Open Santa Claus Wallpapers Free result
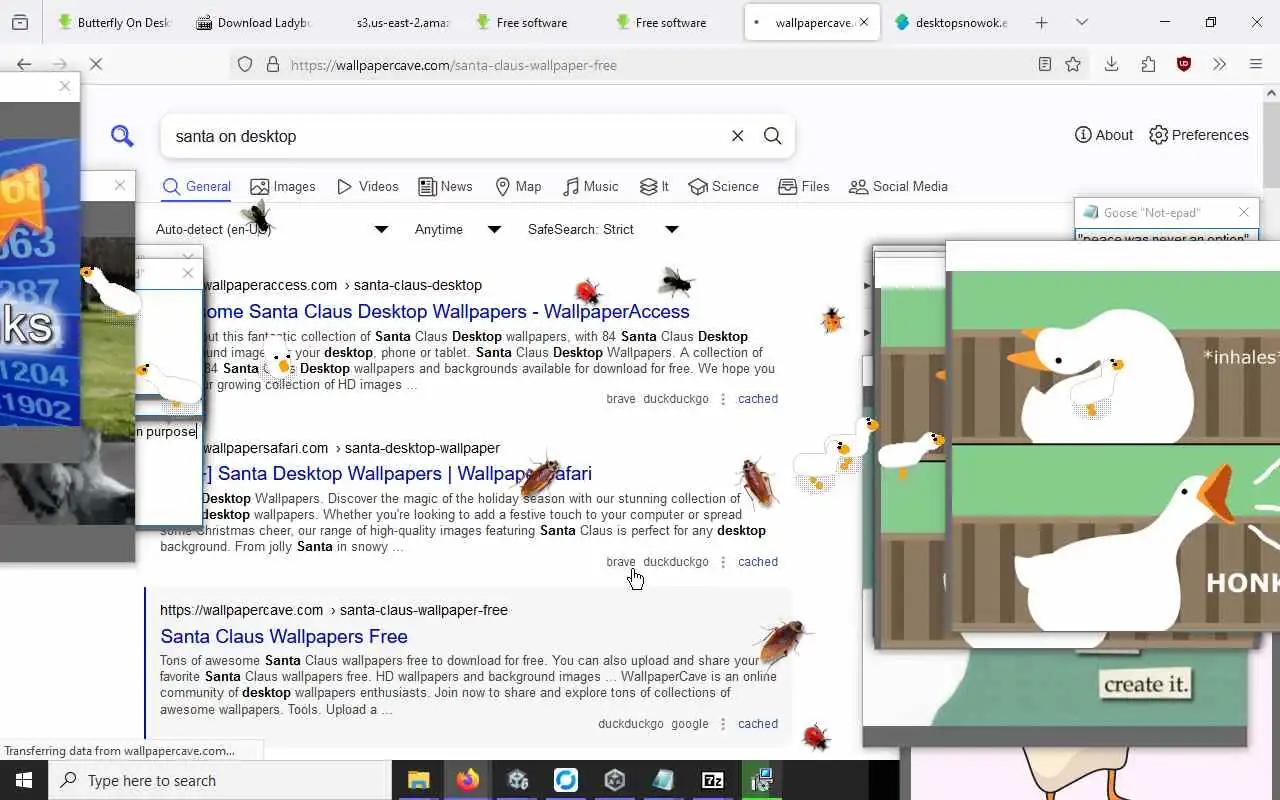This screenshot has height=800, width=1280. coord(284,636)
